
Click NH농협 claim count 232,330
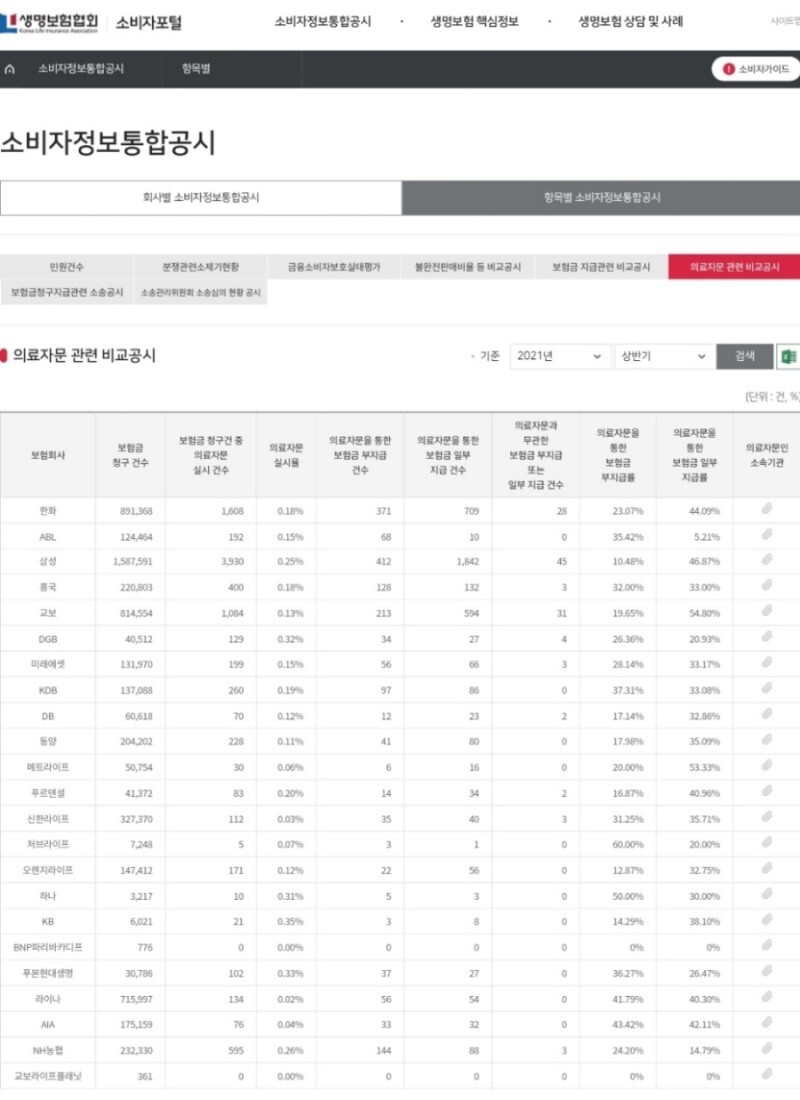click(136, 1050)
